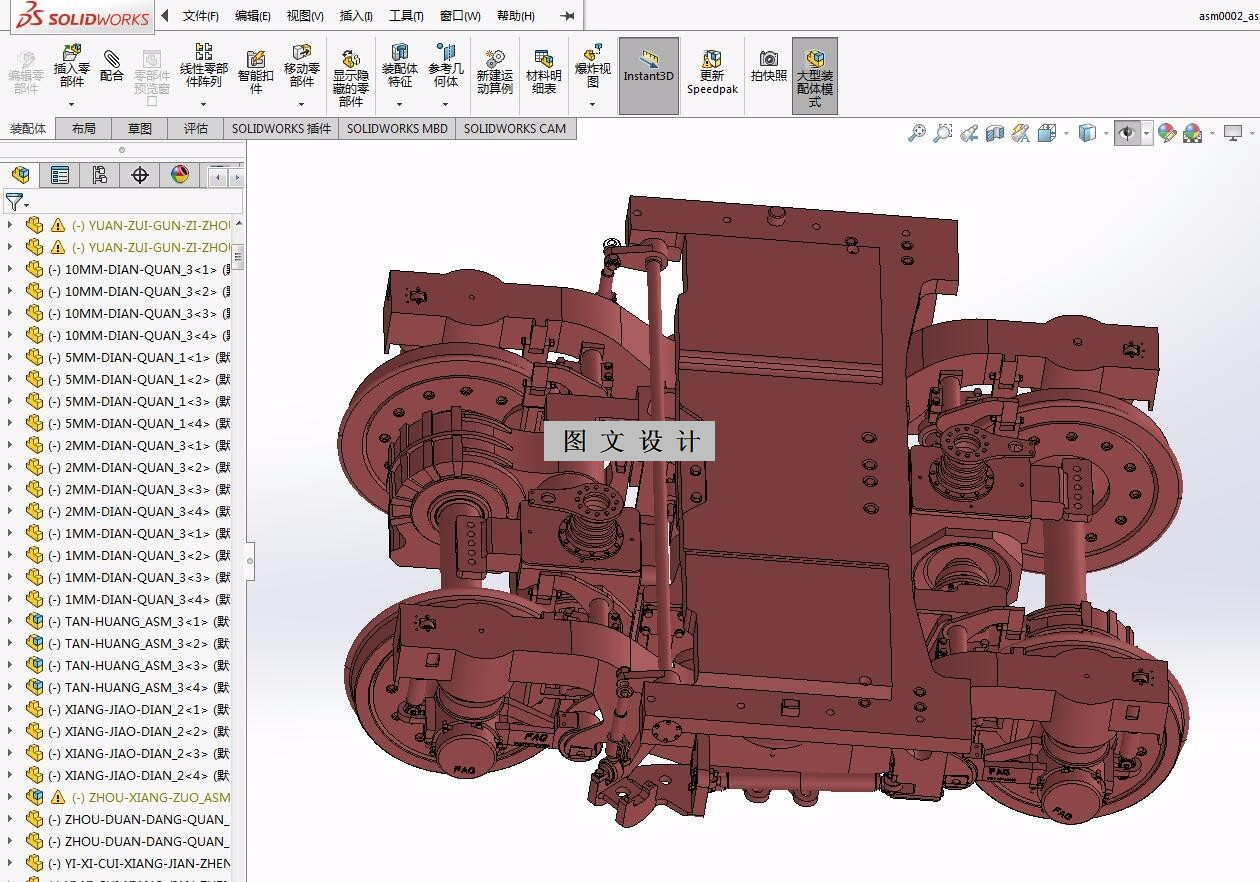The image size is (1260, 882).
Task: Click the feature tree filter funnel
Action: point(13,202)
